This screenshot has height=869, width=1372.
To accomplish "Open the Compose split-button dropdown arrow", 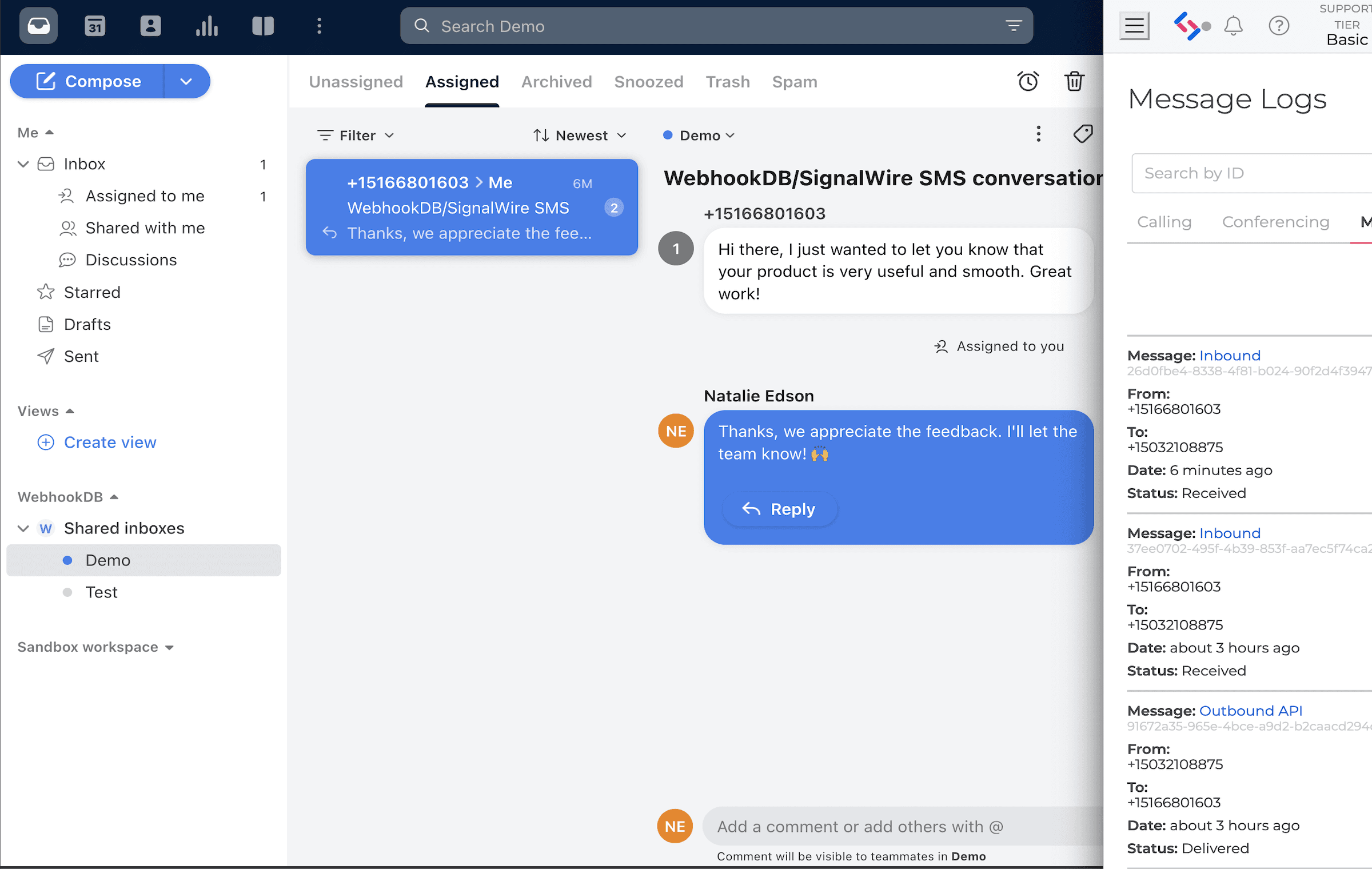I will 186,81.
